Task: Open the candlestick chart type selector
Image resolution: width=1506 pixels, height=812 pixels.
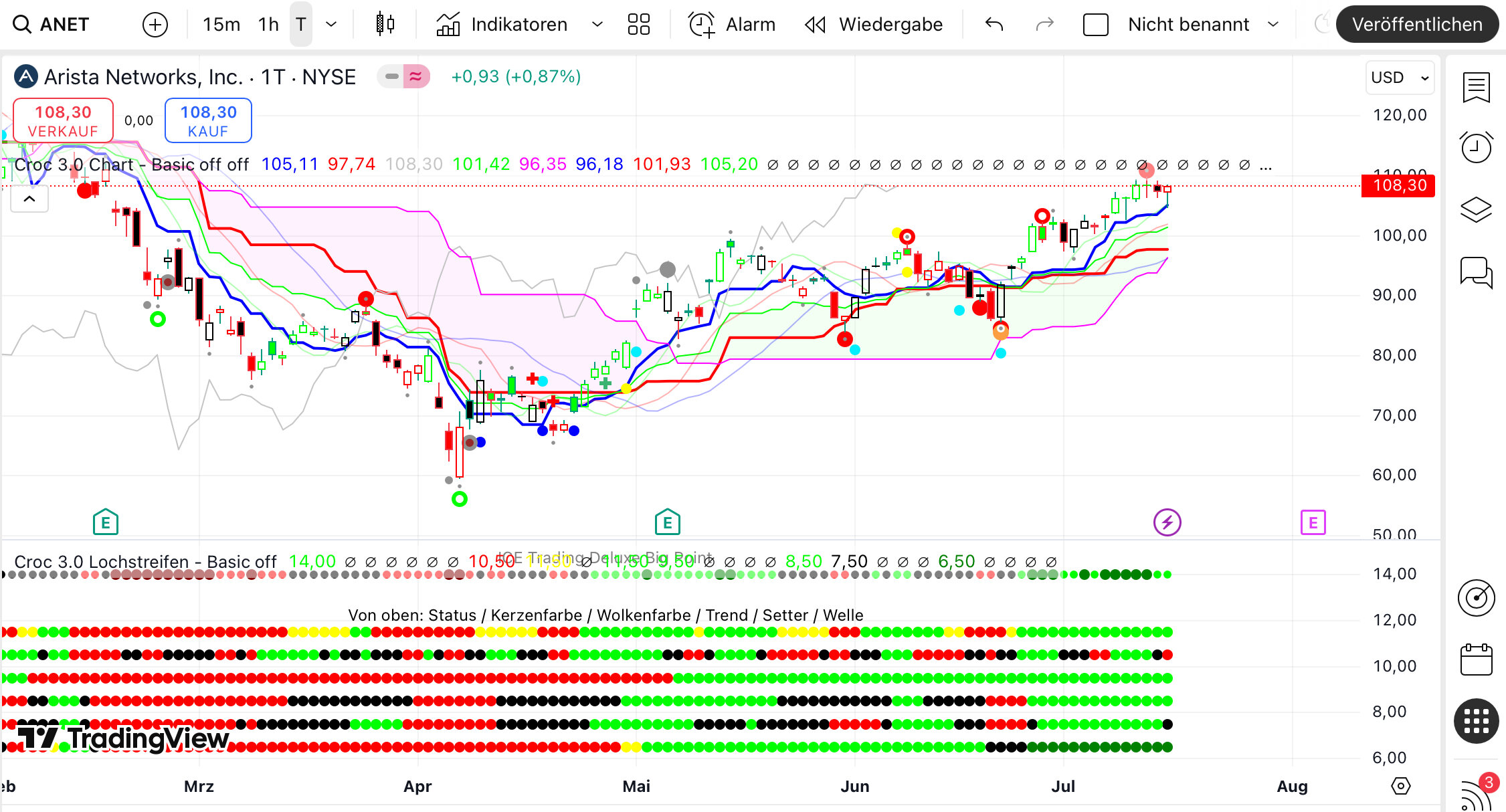Action: coord(385,25)
